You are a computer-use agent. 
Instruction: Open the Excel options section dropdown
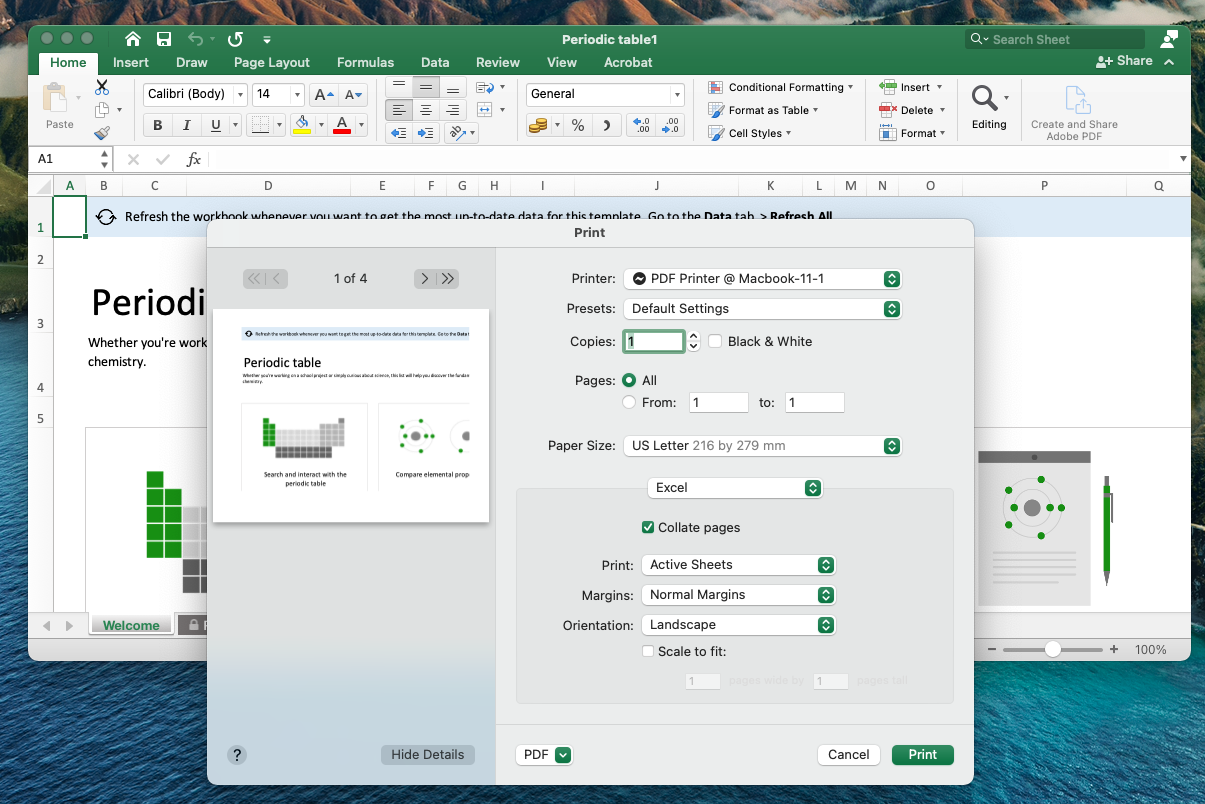pyautogui.click(x=735, y=488)
